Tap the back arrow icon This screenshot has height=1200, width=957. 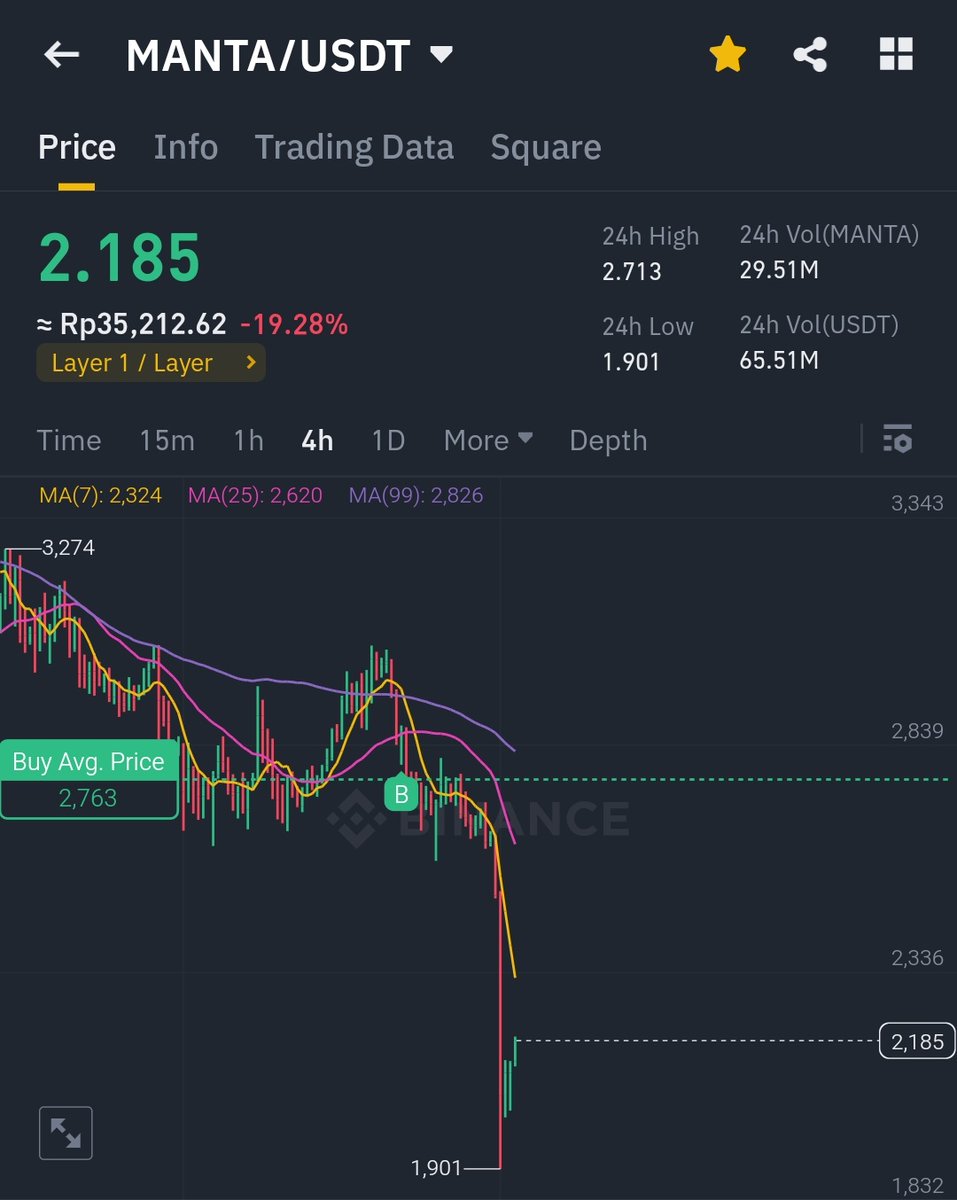(62, 55)
